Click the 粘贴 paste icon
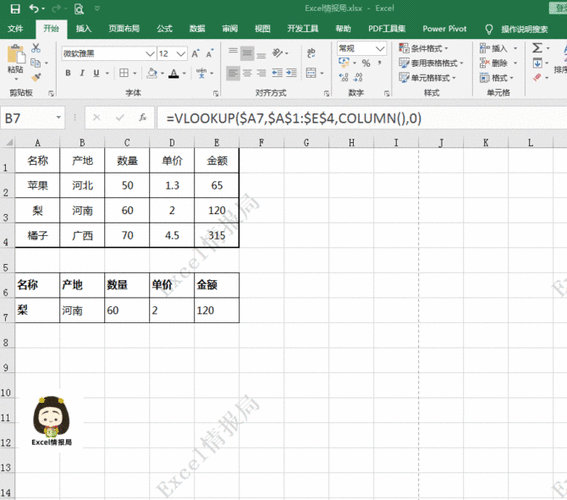The width and height of the screenshot is (567, 500). tap(16, 55)
